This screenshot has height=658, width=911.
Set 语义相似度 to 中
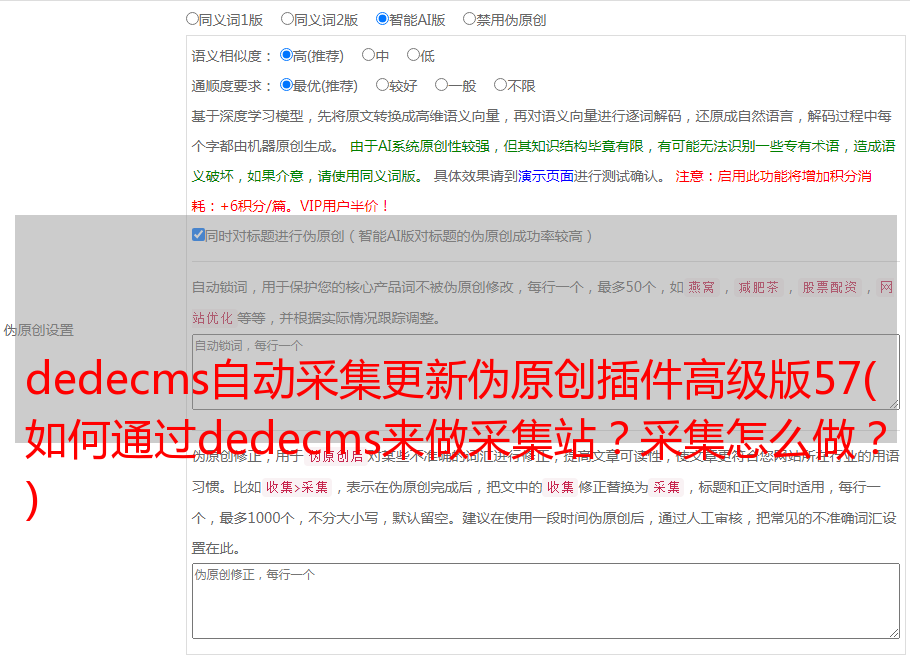[368, 55]
